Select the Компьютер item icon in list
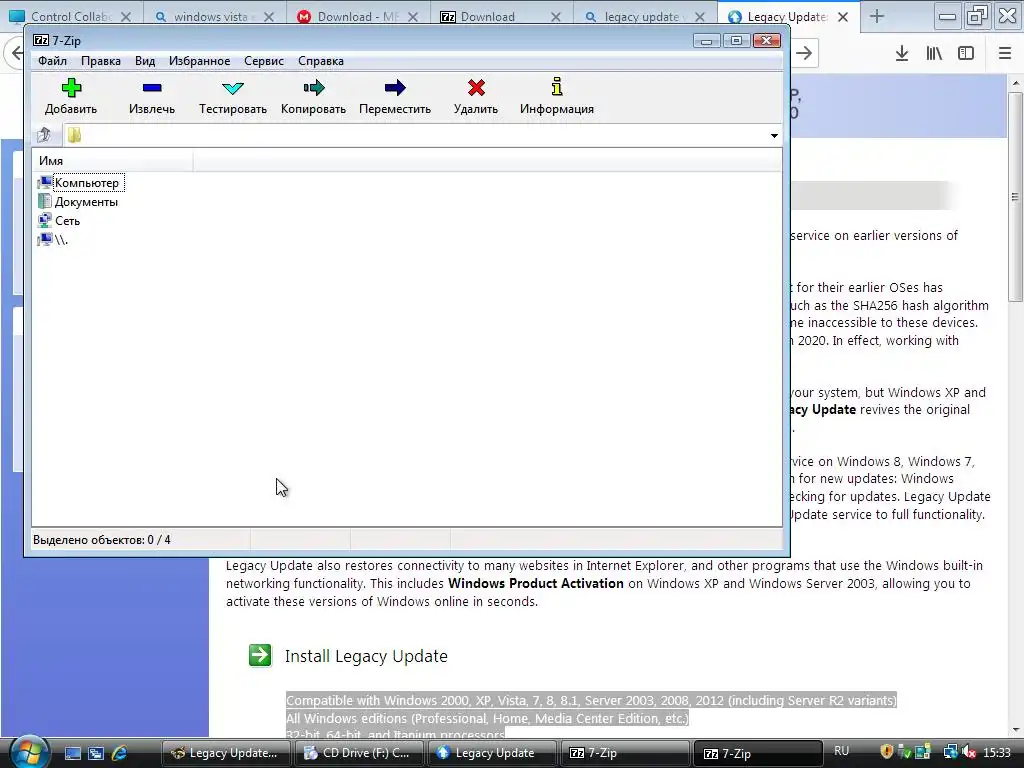 44,183
